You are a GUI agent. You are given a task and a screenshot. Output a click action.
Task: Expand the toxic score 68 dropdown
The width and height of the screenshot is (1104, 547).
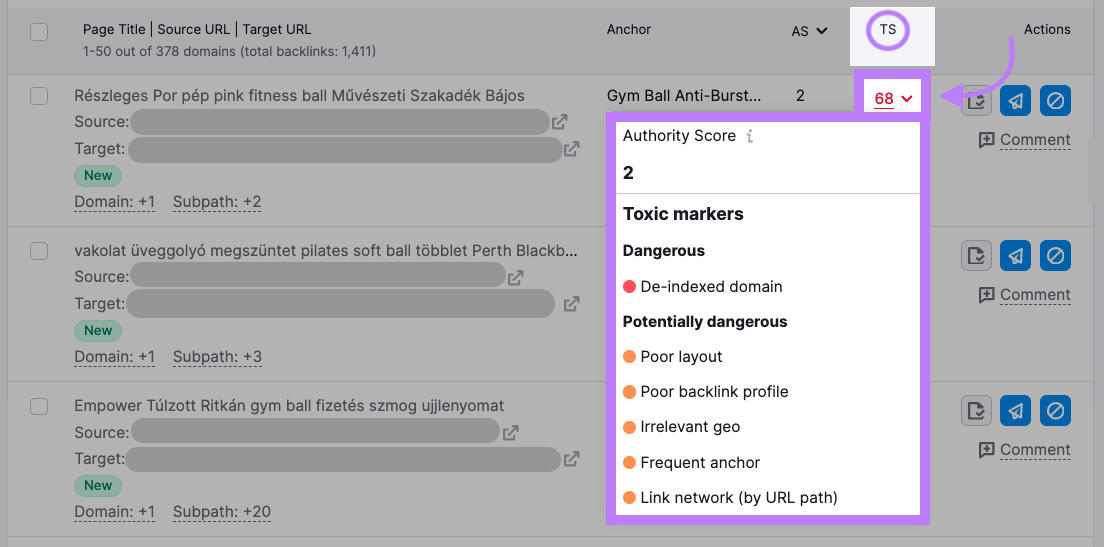tap(893, 98)
